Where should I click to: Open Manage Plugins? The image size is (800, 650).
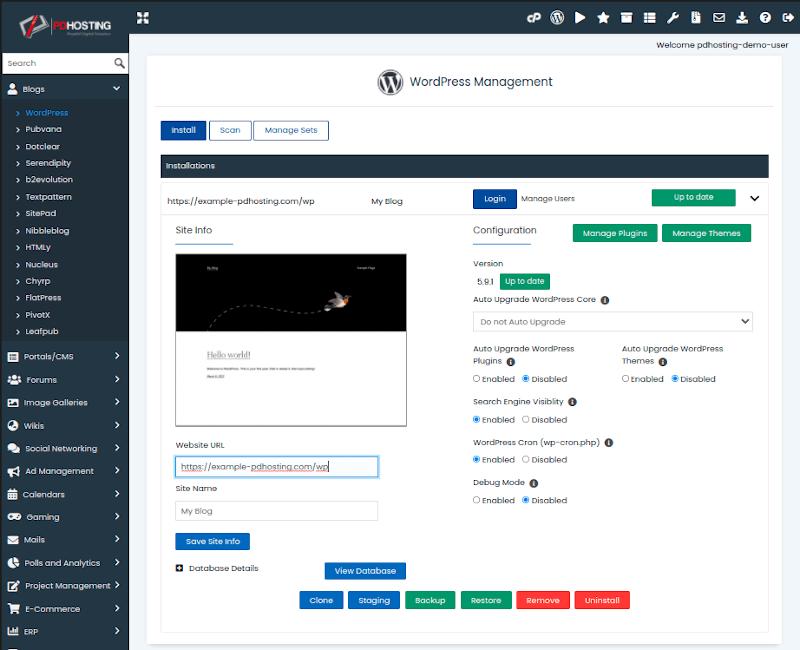pyautogui.click(x=615, y=233)
